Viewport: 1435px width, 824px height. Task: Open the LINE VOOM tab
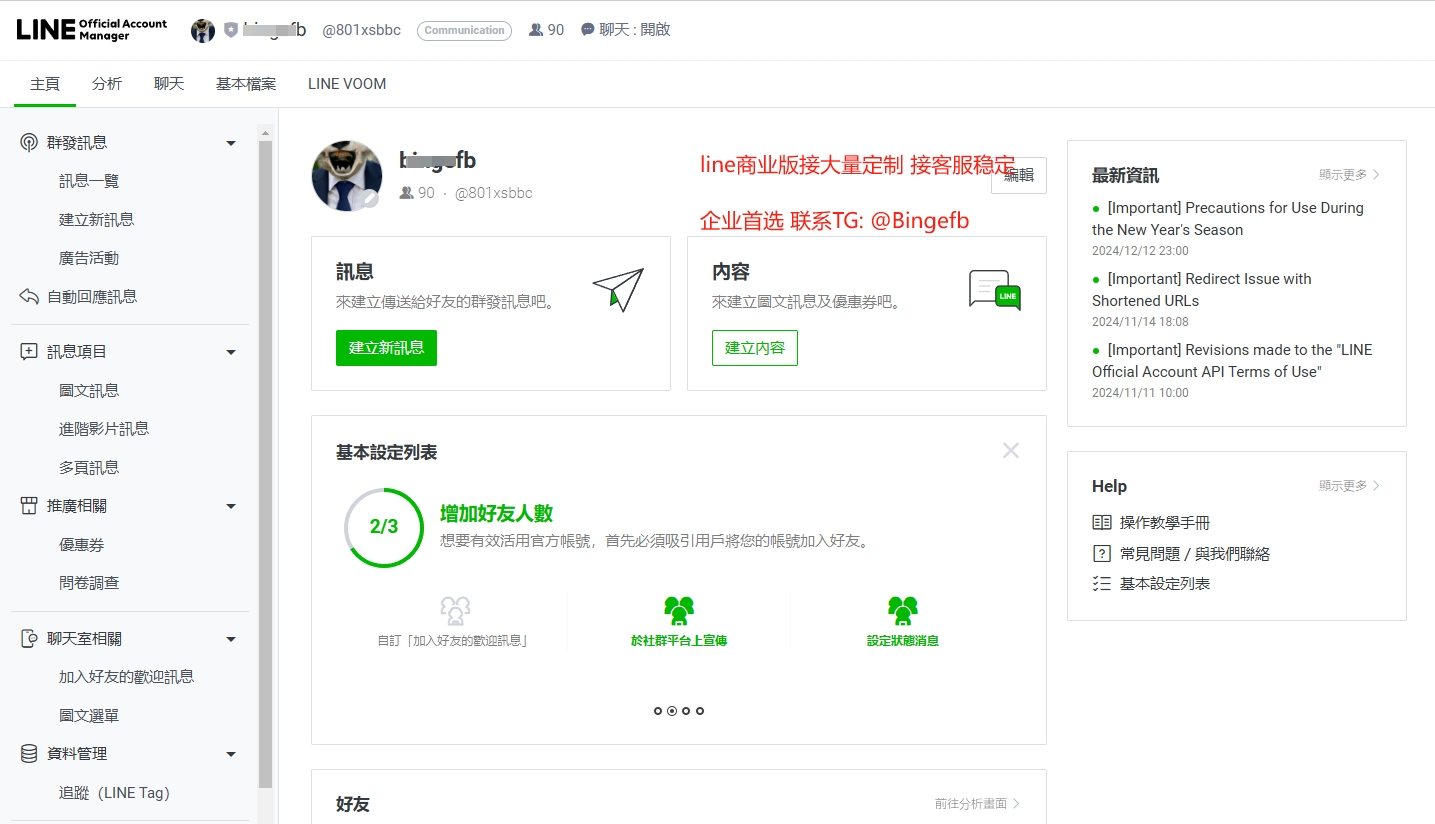346,84
